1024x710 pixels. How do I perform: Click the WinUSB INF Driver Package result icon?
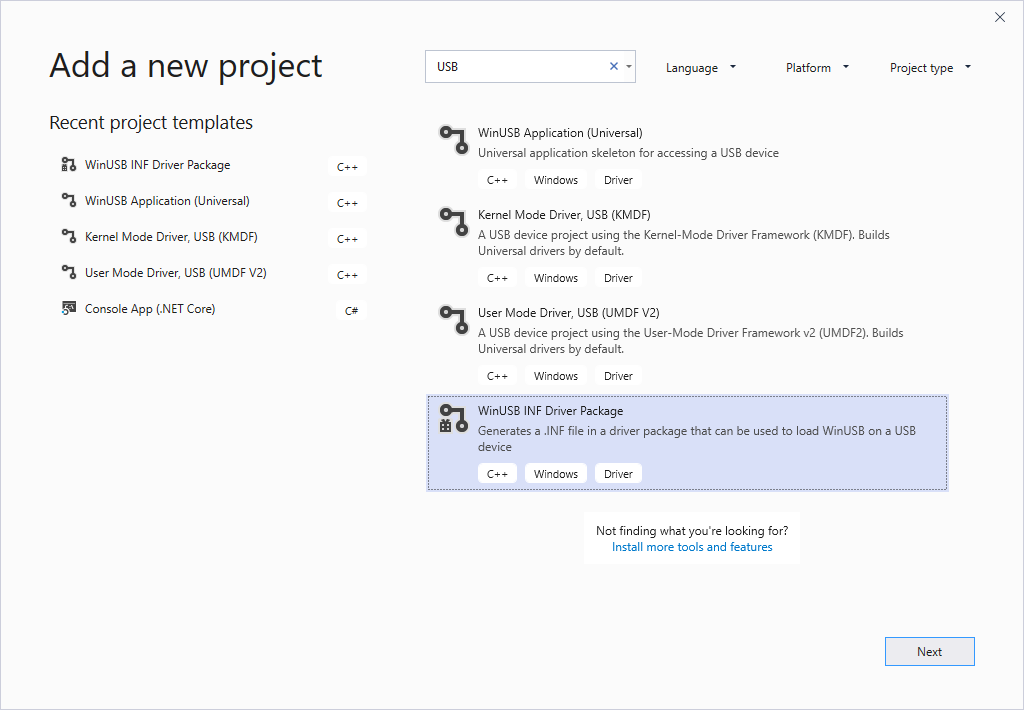(453, 418)
